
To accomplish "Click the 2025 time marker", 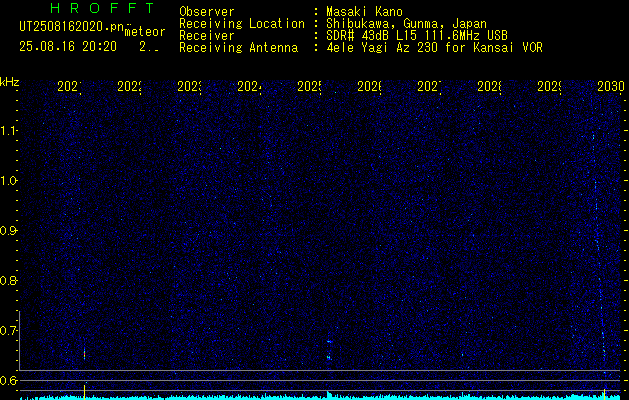I will (x=309, y=86).
